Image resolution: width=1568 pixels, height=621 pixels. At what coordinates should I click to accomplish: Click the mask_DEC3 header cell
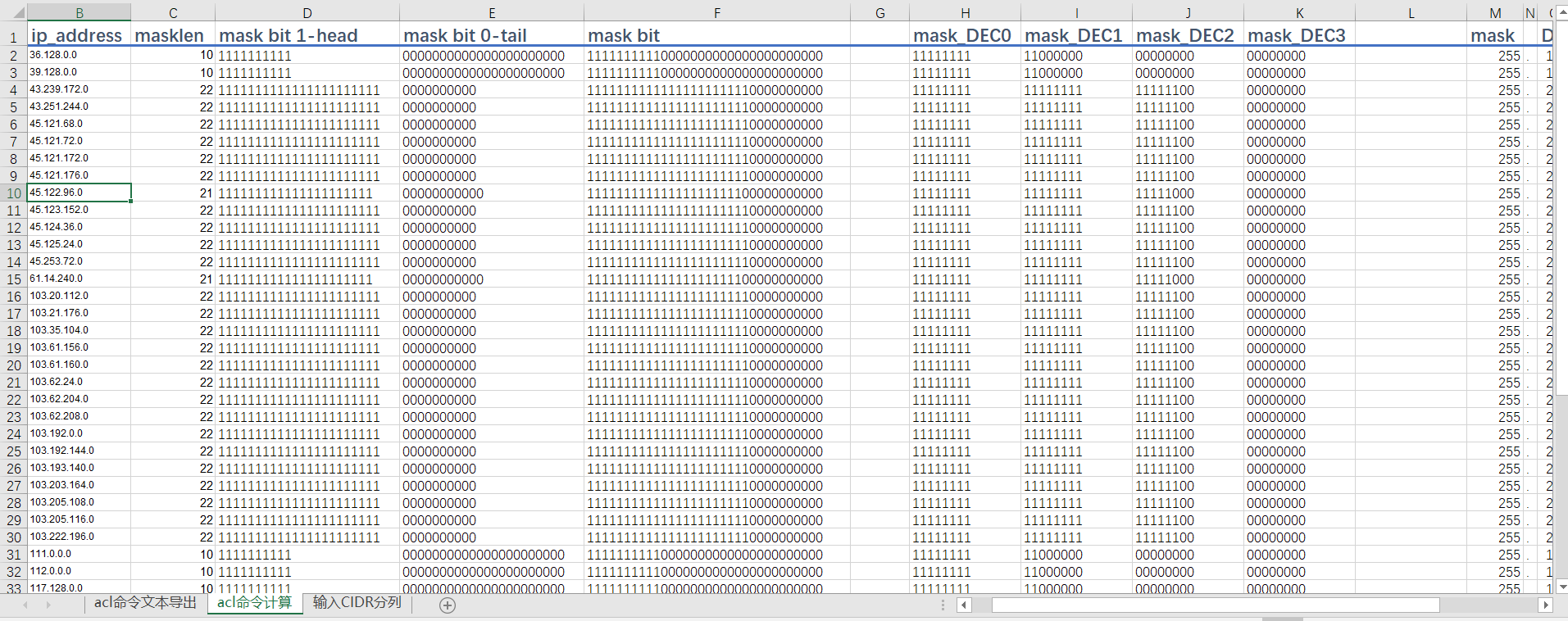1300,36
